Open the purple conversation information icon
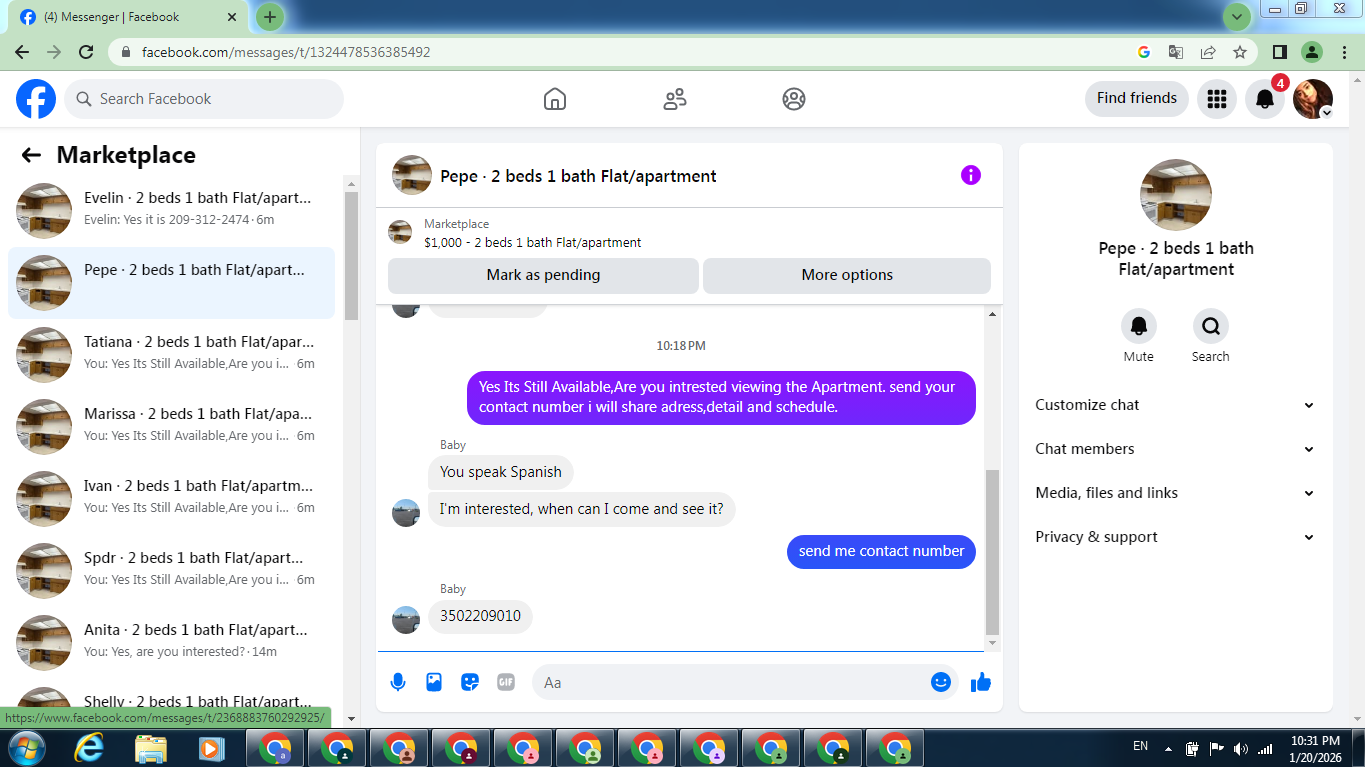The height and width of the screenshot is (767, 1365). tap(971, 175)
